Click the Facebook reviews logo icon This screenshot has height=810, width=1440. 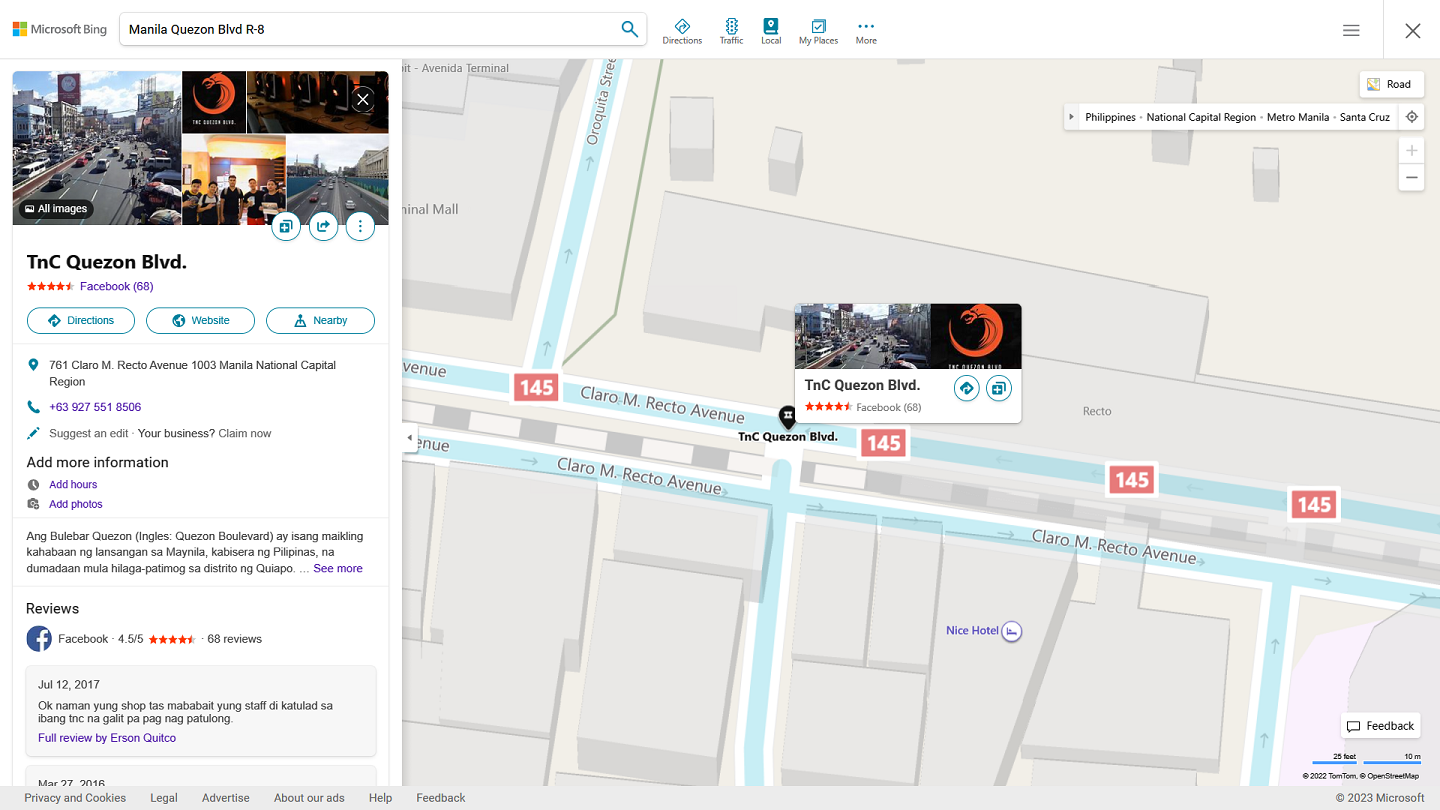(39, 639)
